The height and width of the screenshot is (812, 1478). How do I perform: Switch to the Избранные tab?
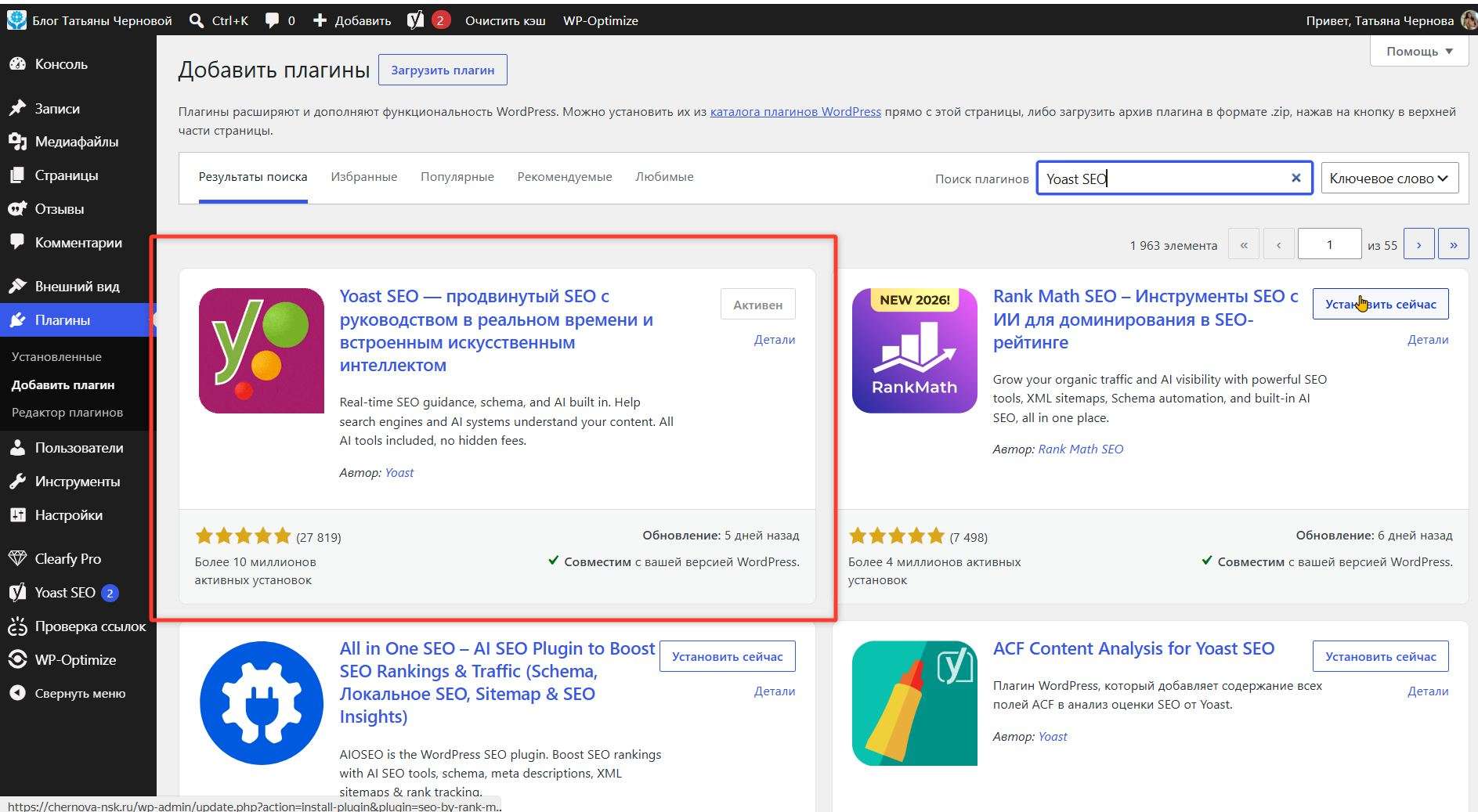pyautogui.click(x=364, y=177)
